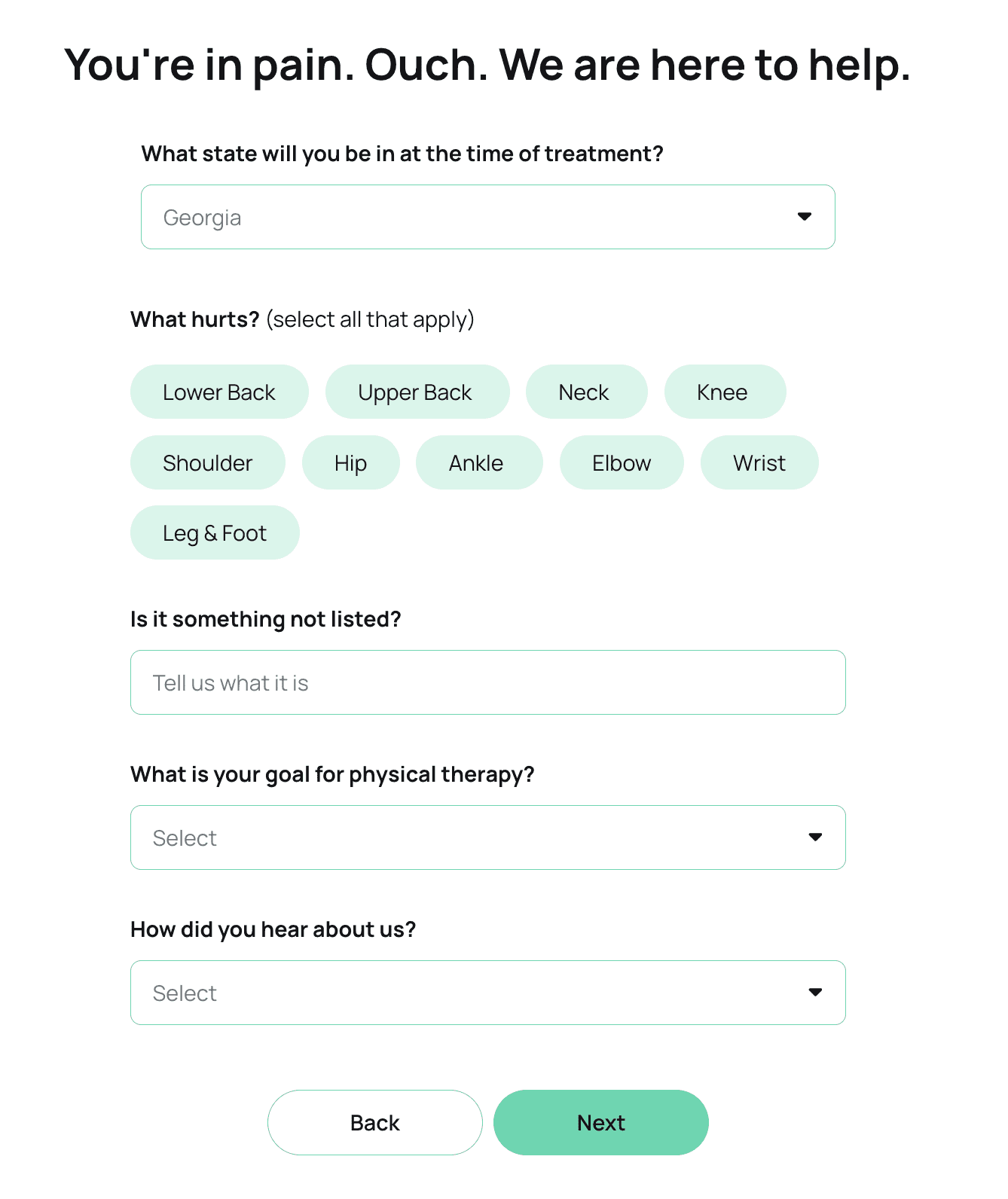
Task: Expand the goal Select chevron
Action: coord(816,837)
